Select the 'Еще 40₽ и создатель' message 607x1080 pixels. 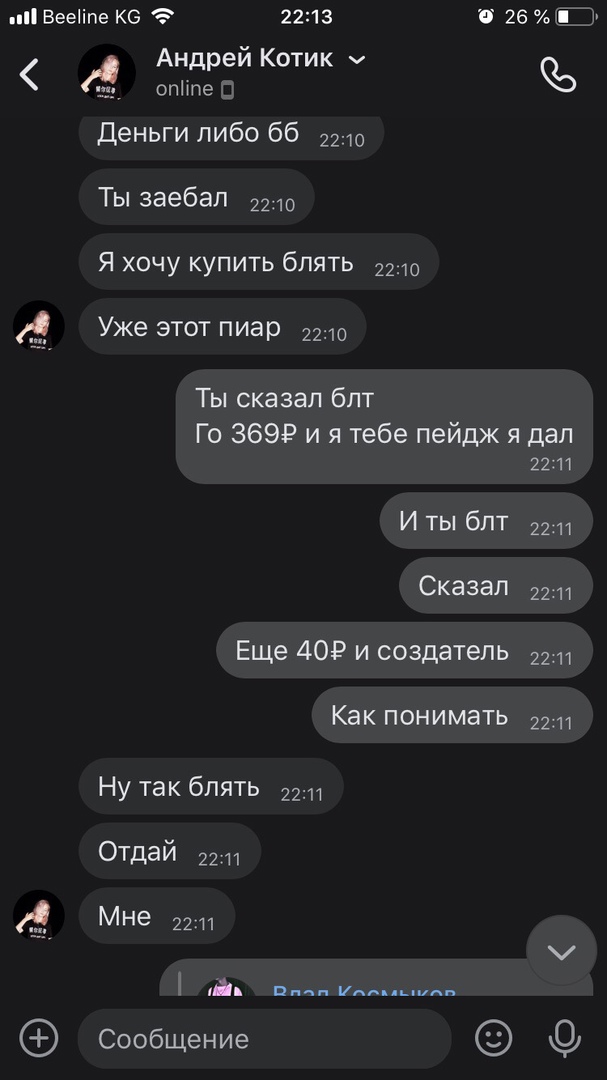404,650
